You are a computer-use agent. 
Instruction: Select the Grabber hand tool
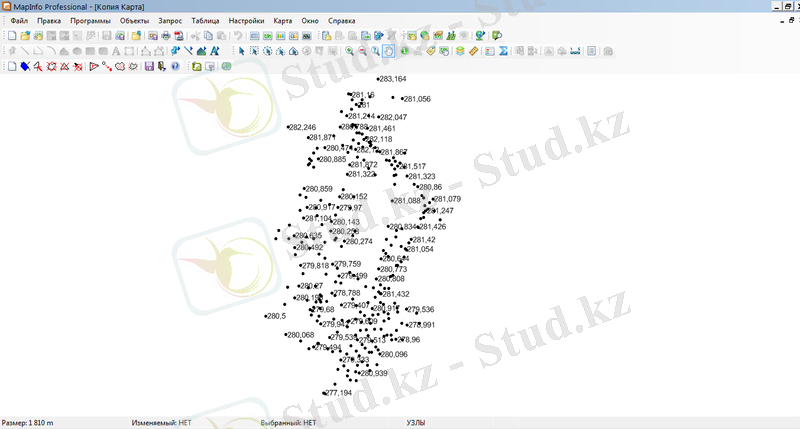coord(389,51)
